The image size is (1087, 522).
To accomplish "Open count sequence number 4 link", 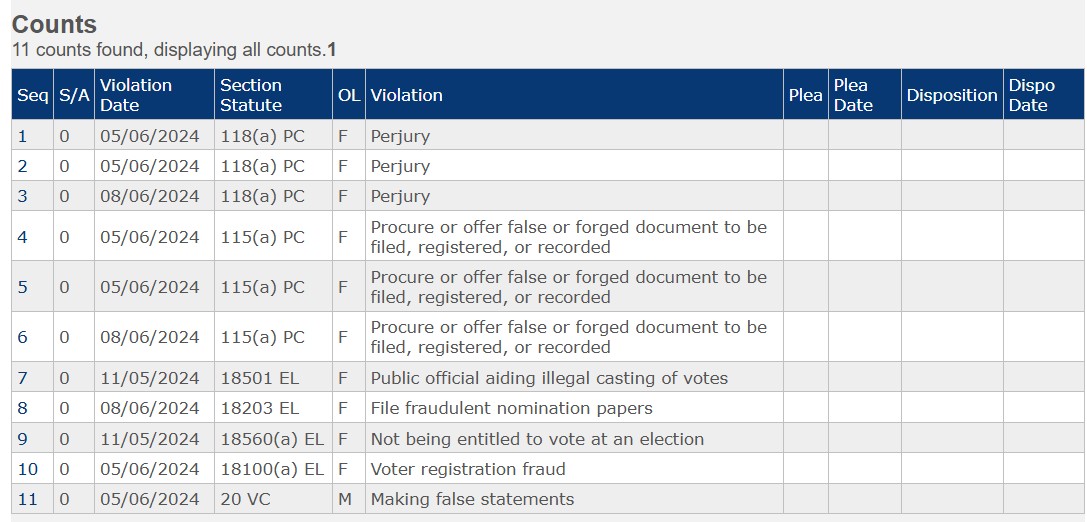I will pos(23,237).
